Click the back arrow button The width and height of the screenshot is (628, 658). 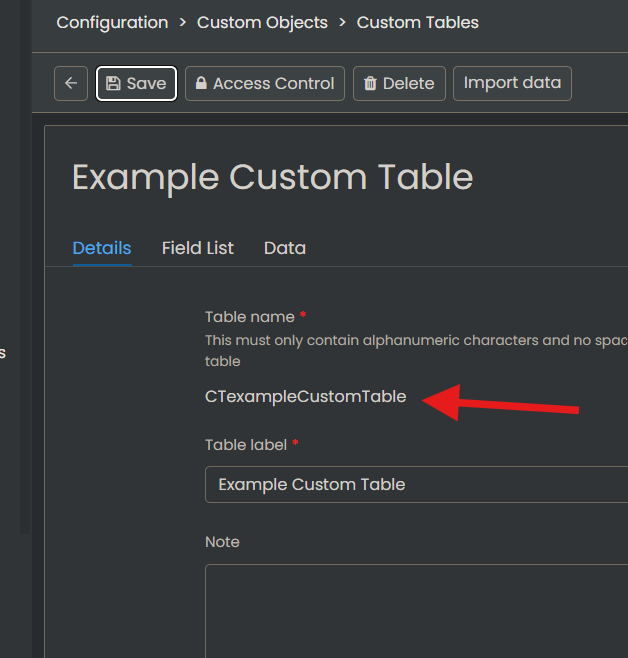coord(71,84)
